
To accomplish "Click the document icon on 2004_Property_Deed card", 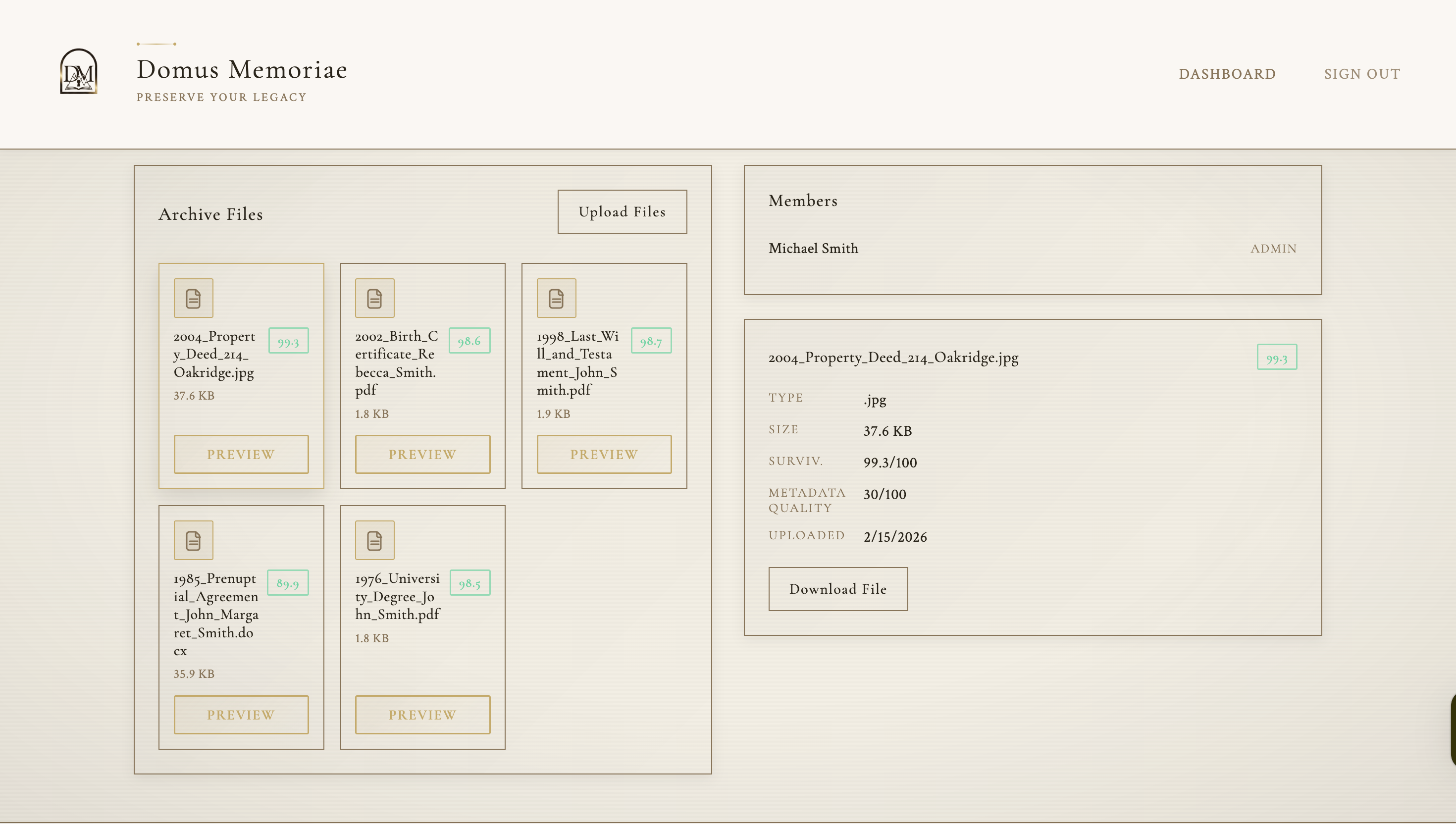I will (x=193, y=298).
